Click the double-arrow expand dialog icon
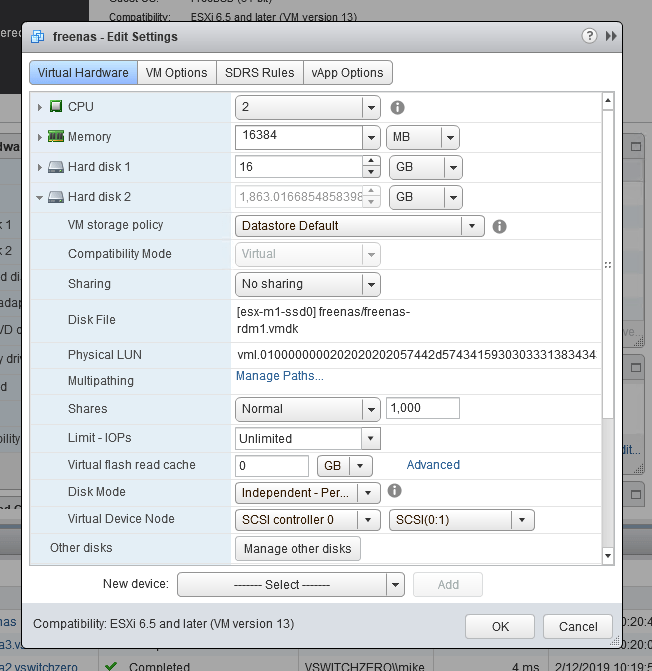 611,36
